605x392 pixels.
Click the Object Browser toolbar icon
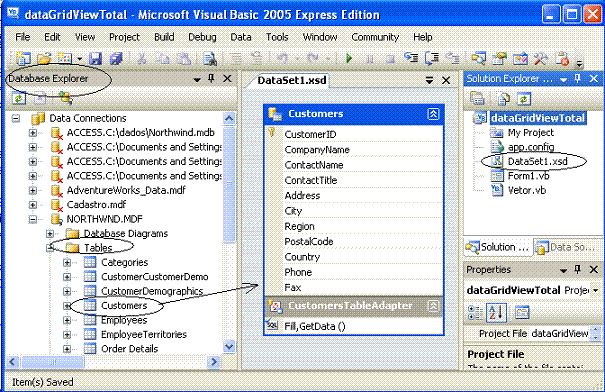pyautogui.click(x=520, y=58)
